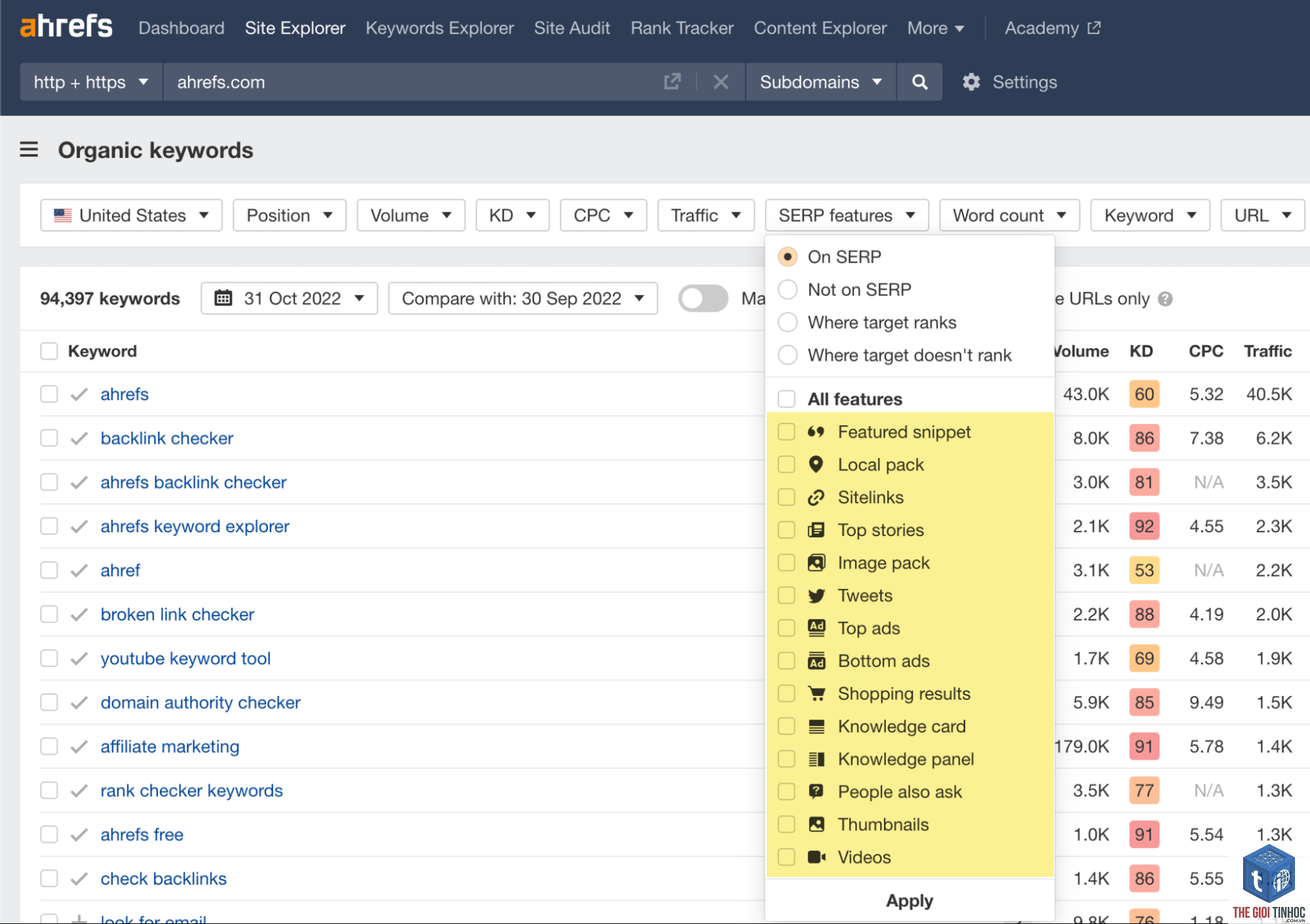Click the Top ads icon
The width and height of the screenshot is (1310, 924).
click(x=816, y=628)
